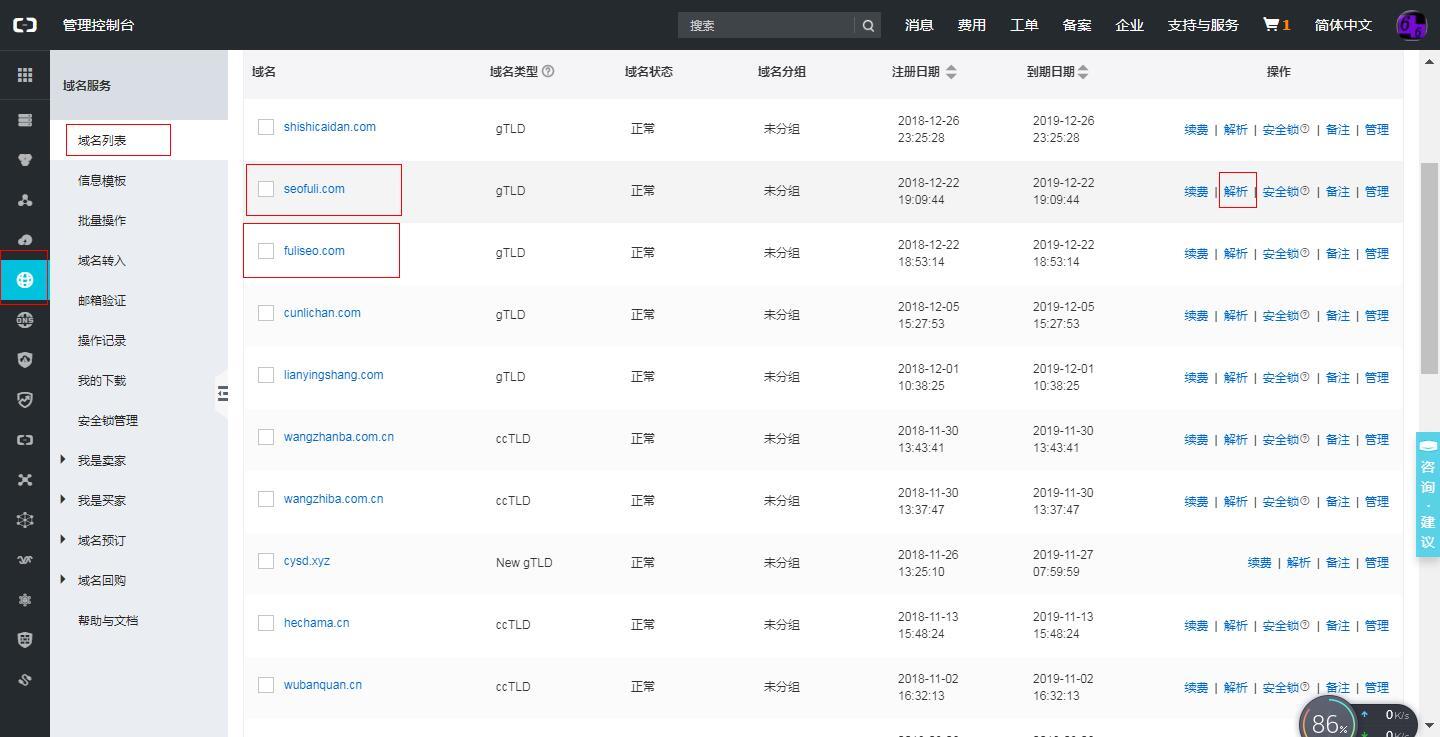Click the bracket link icon in left rail
This screenshot has width=1440, height=737.
tap(25, 440)
